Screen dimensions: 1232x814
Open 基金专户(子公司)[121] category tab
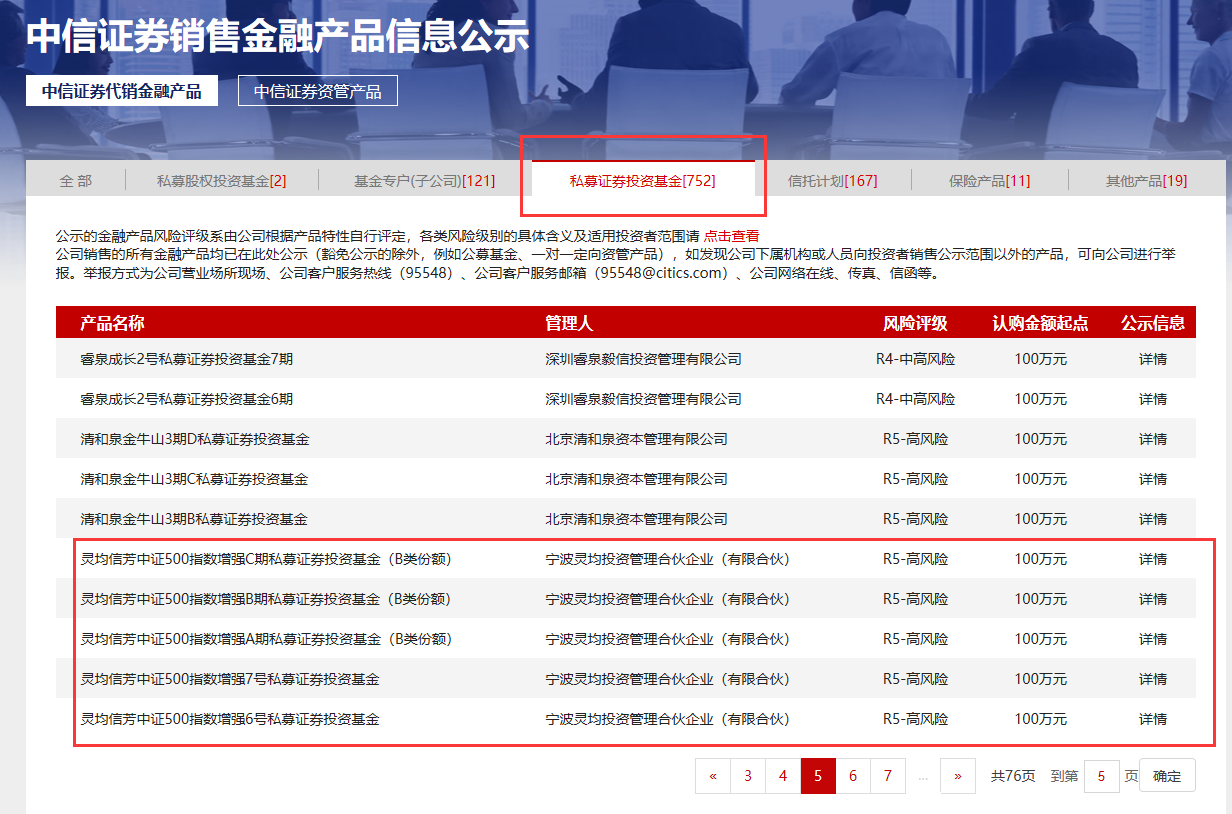(424, 181)
